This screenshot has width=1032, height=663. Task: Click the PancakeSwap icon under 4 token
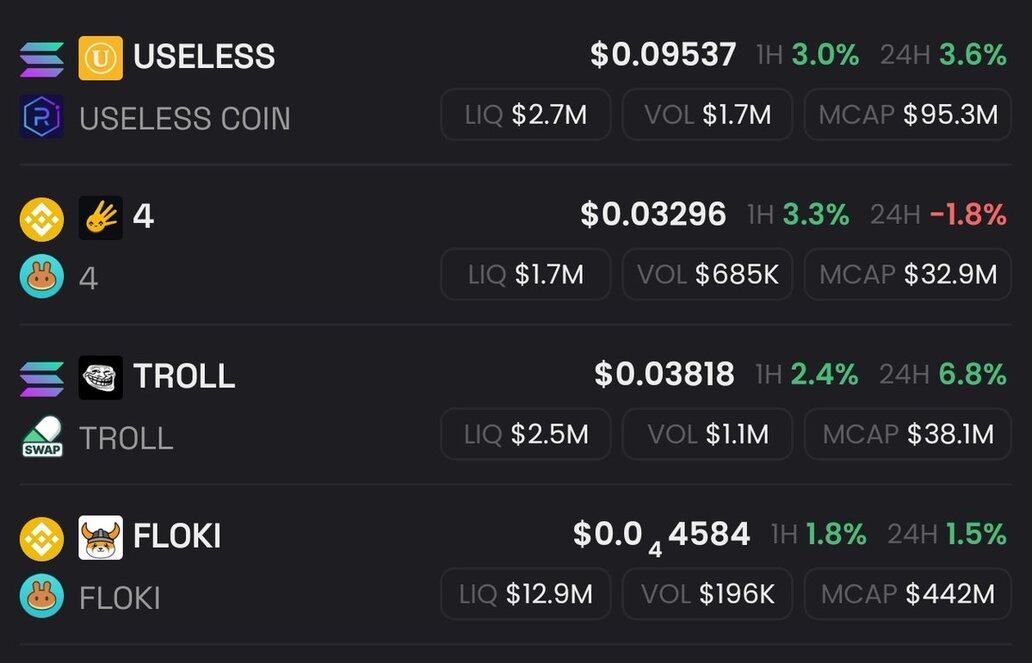[41, 277]
